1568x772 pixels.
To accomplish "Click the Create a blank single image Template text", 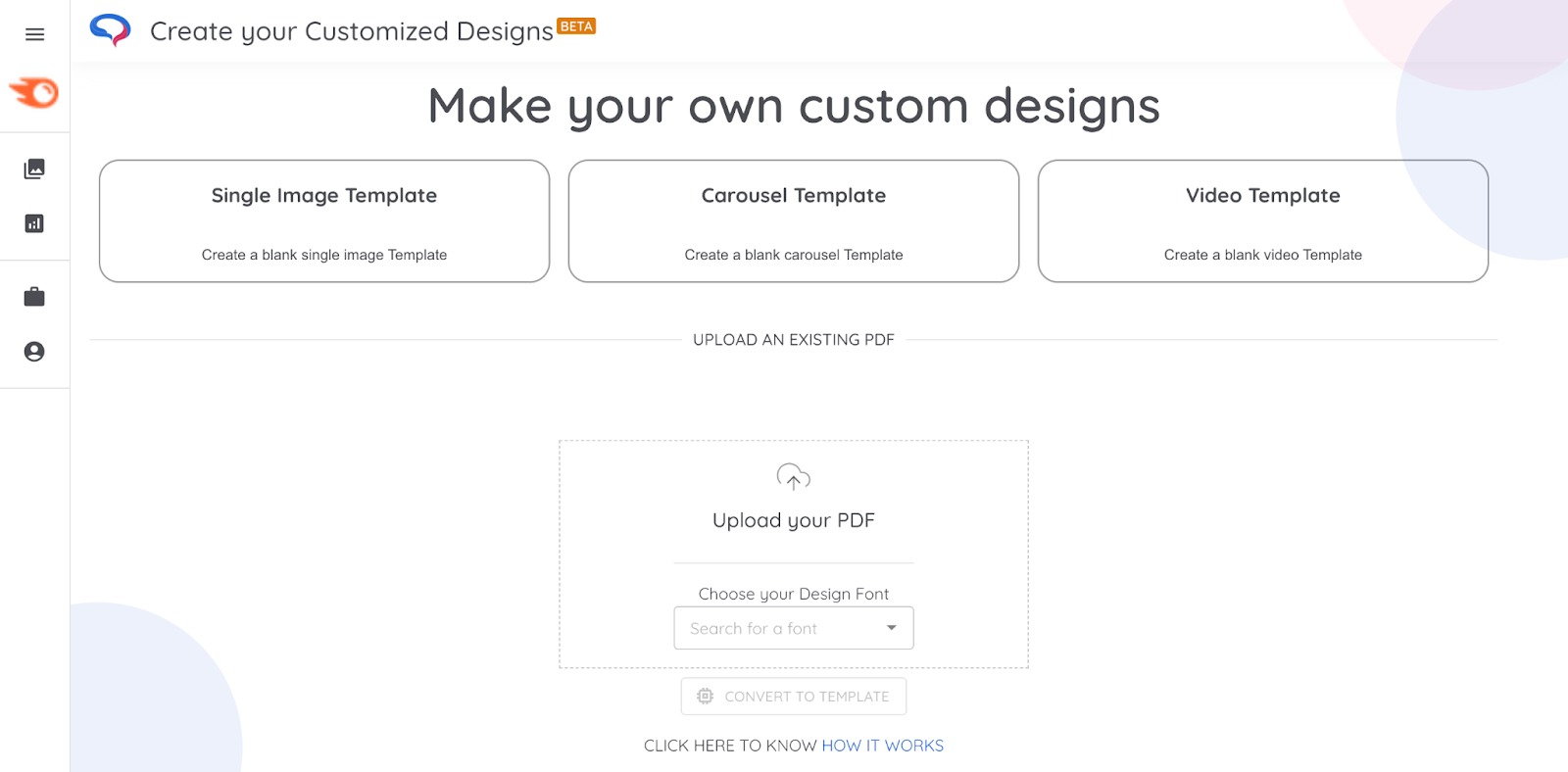I will click(x=324, y=255).
